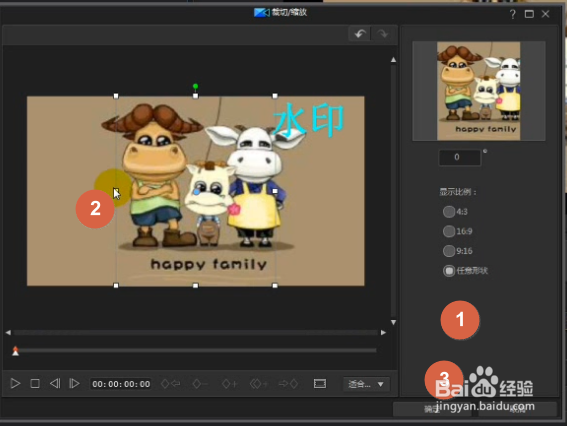Click the rotation degree input showing 0

tap(460, 157)
